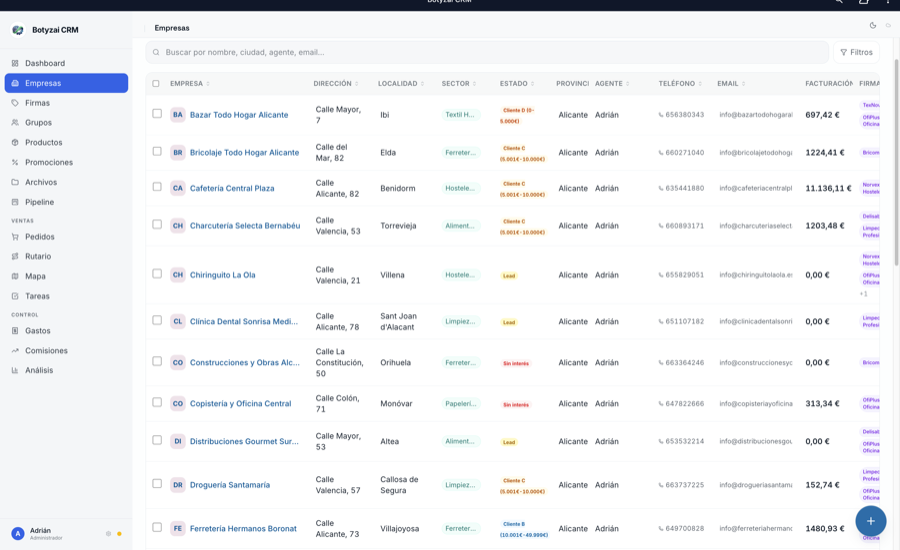
Task: Click the Grupos people icon in sidebar
Action: pos(15,122)
